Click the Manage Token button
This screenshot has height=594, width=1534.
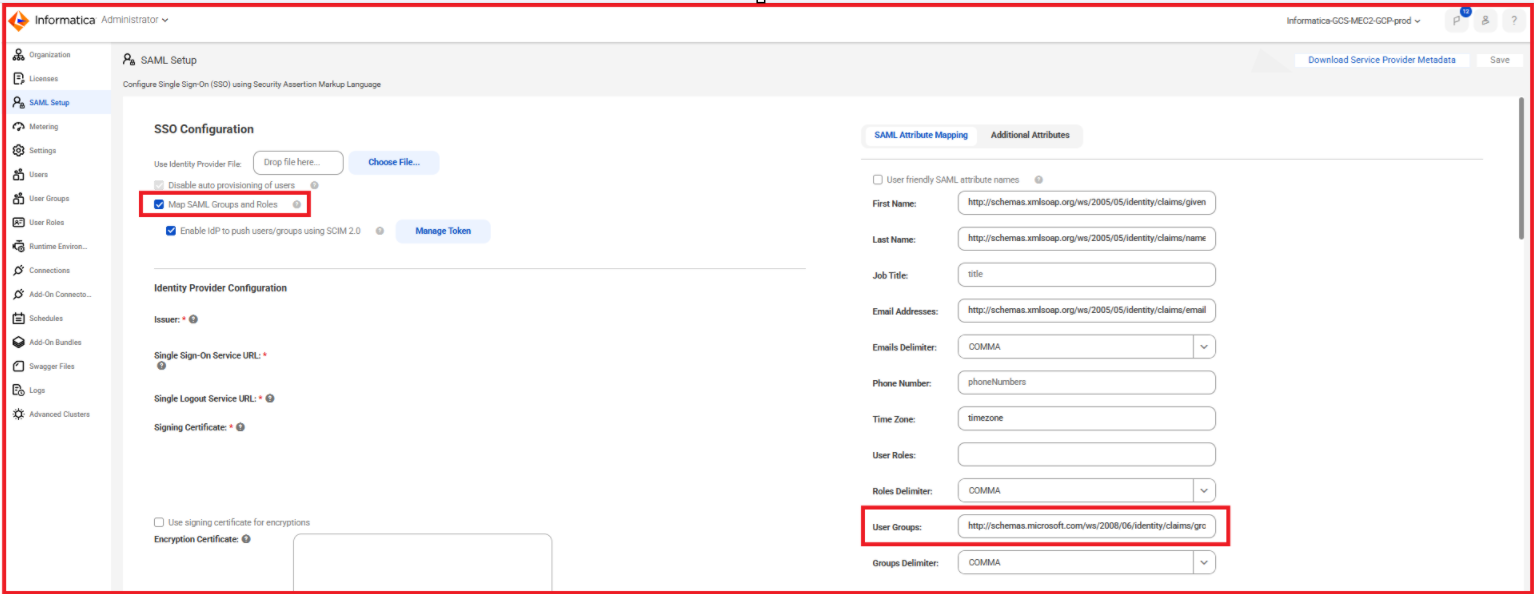[443, 231]
